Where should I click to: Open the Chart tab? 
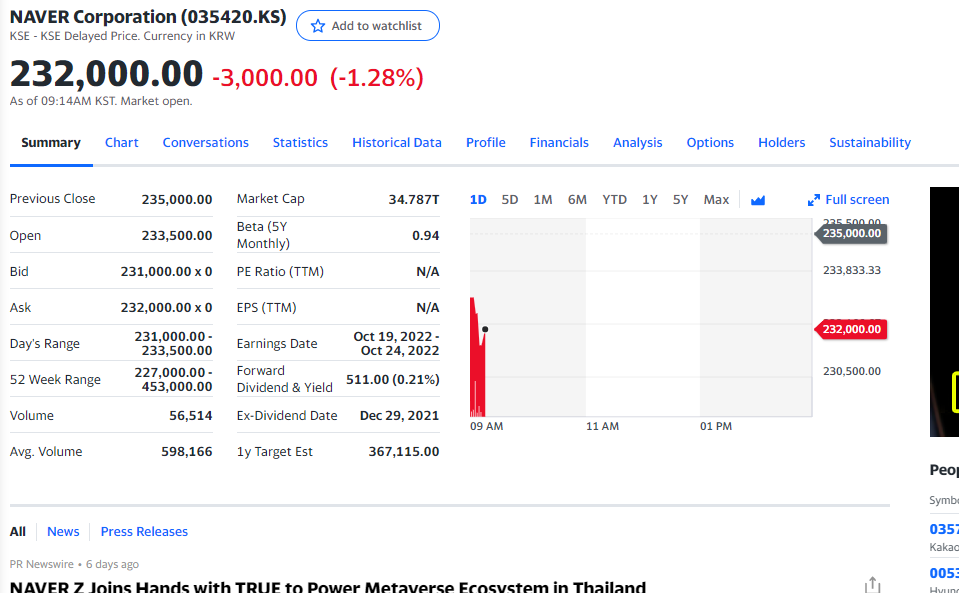click(x=122, y=142)
